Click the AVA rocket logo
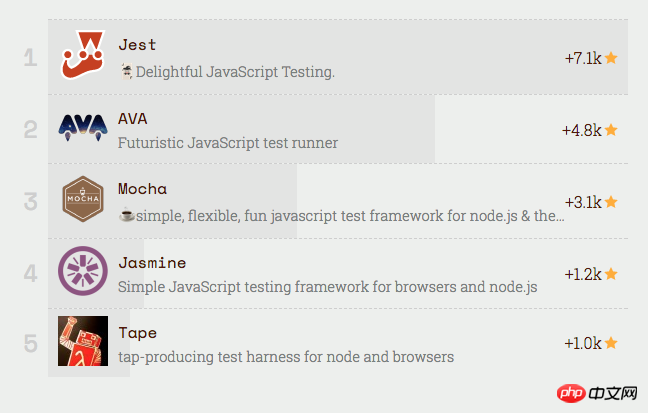Screen dimensions: 648x413 [83, 126]
